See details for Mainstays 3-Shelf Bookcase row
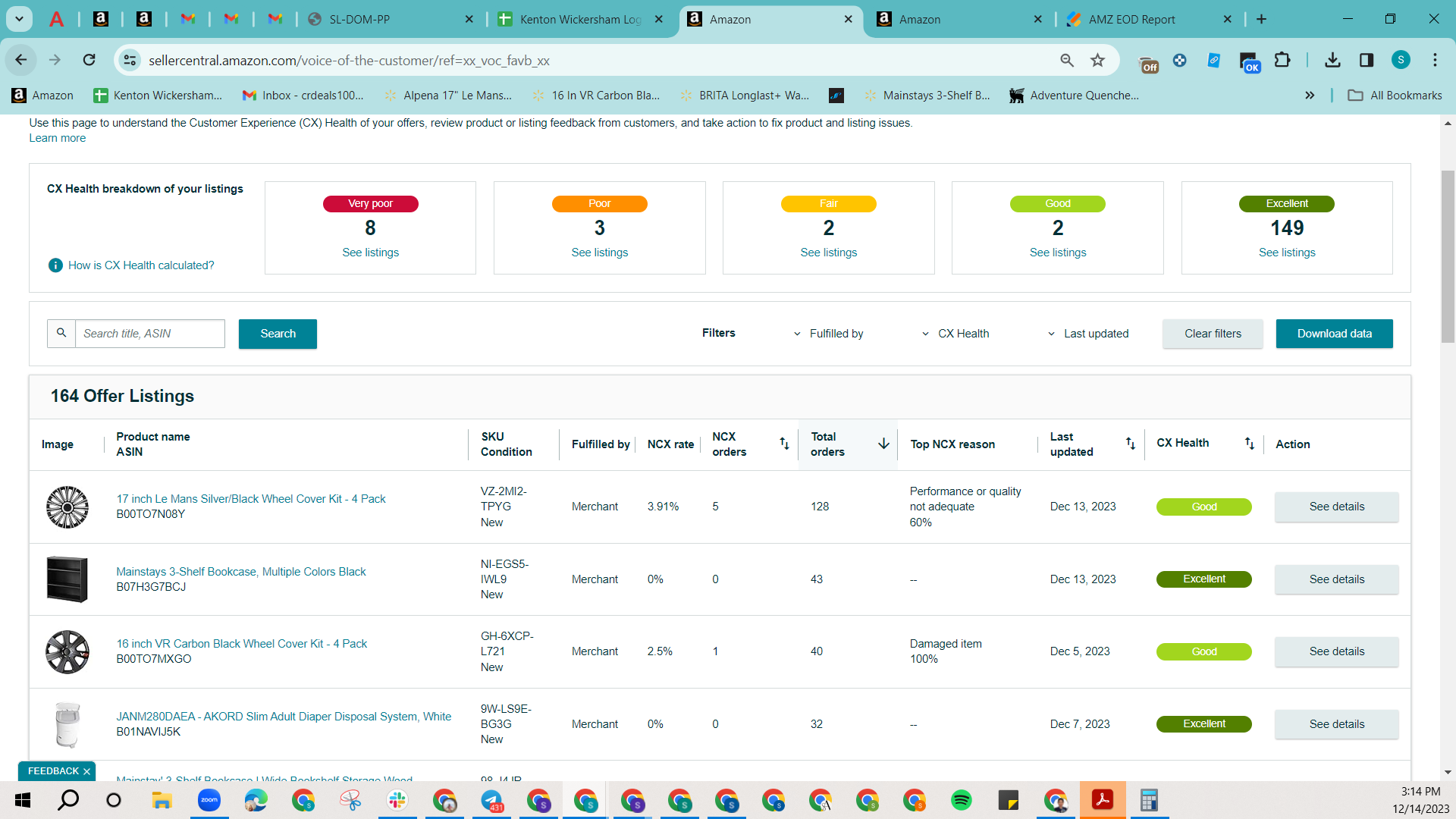This screenshot has width=1456, height=819. point(1336,579)
